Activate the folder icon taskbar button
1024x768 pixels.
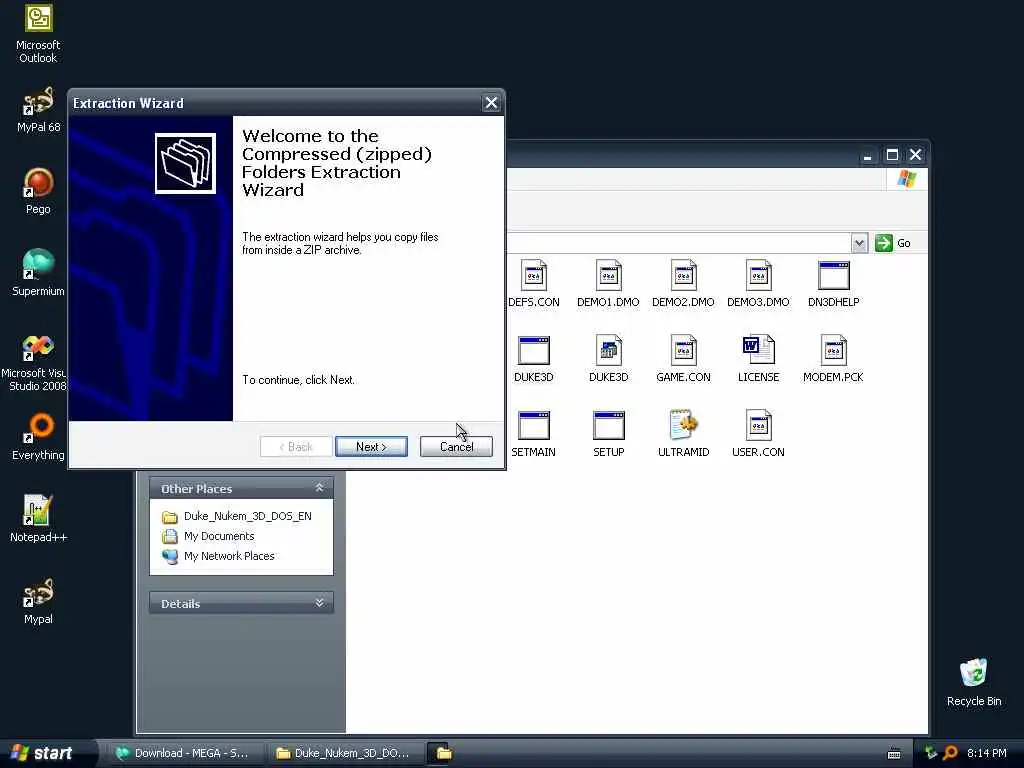(444, 753)
